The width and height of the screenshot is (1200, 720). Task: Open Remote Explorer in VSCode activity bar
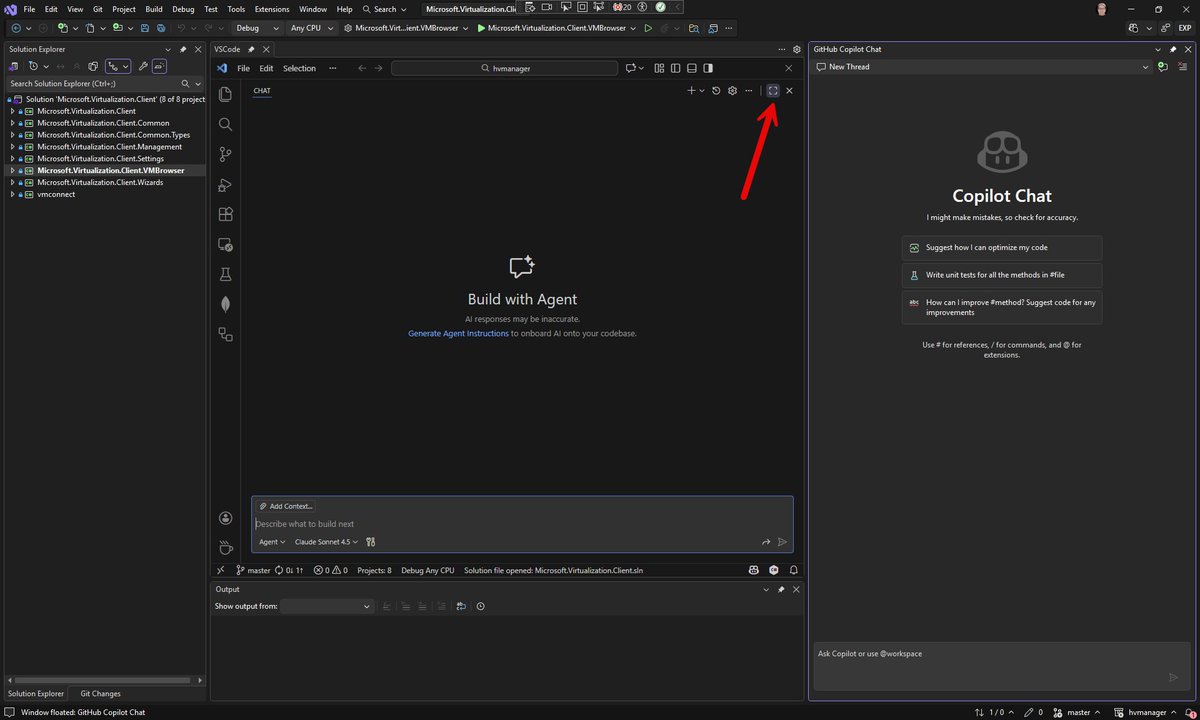226,244
